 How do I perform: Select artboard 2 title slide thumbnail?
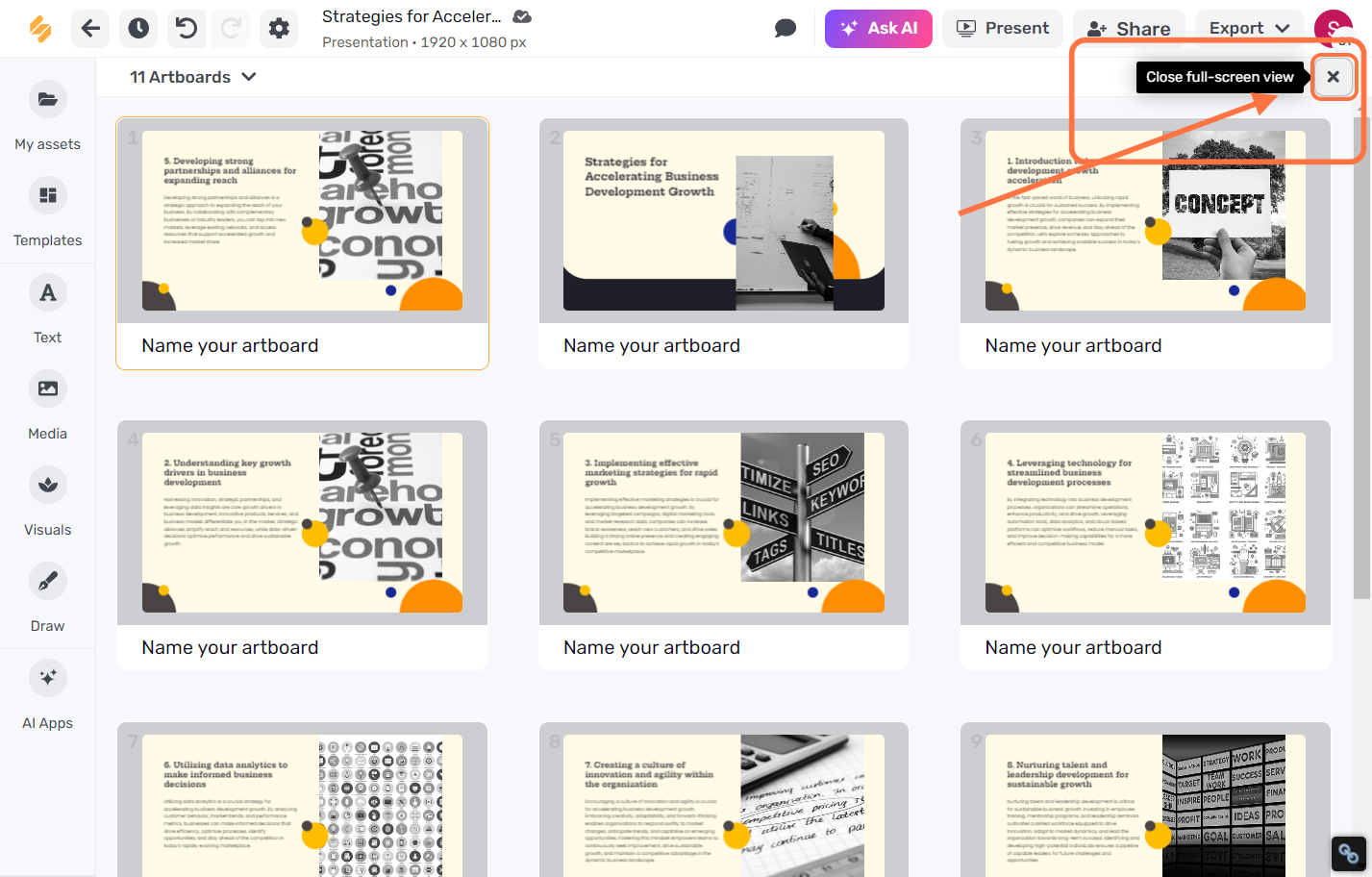pos(724,220)
